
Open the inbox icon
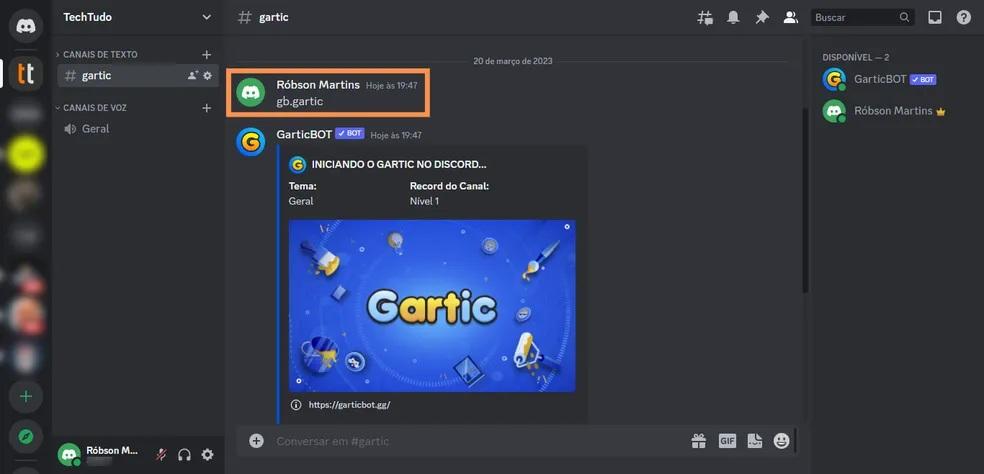click(x=934, y=18)
